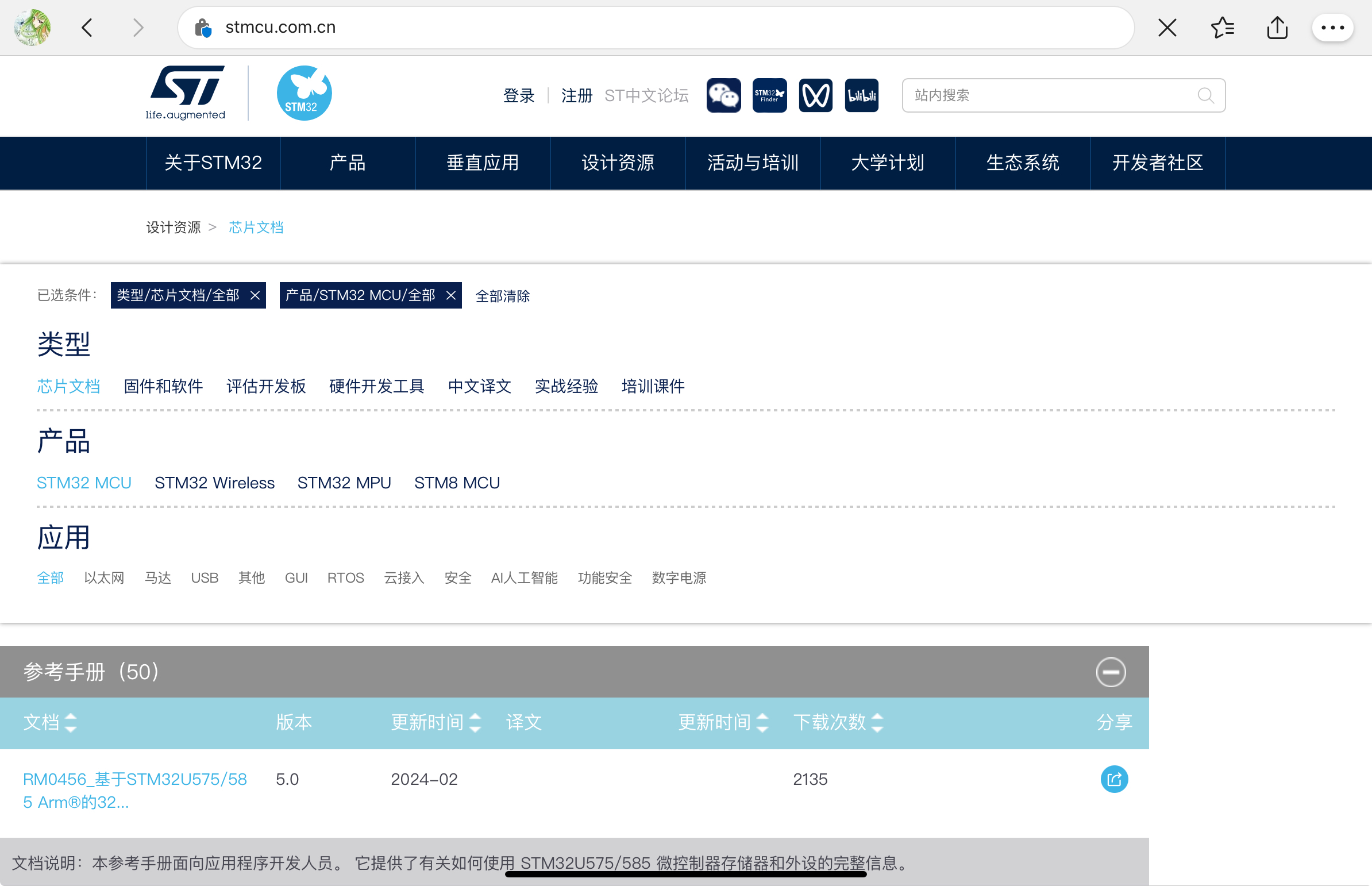
Task: Select the 以太网 application filter
Action: point(104,577)
